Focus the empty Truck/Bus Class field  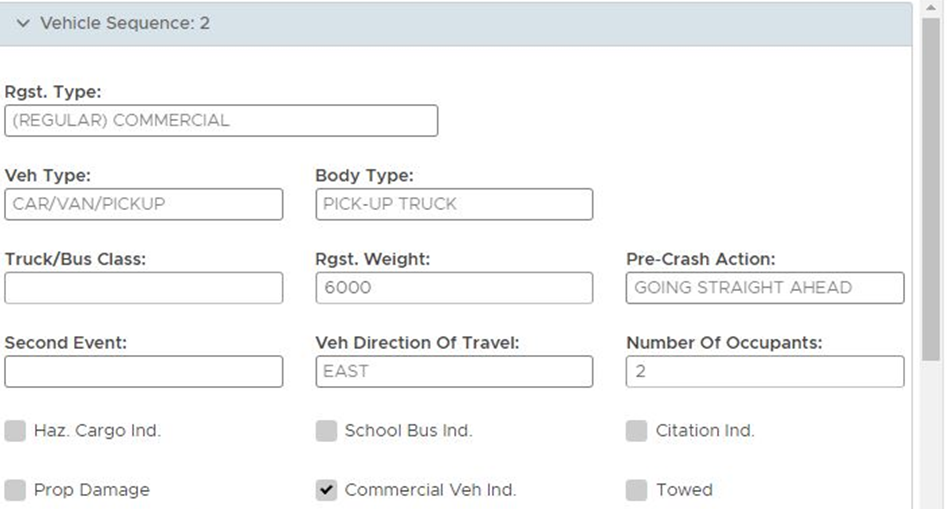click(144, 287)
